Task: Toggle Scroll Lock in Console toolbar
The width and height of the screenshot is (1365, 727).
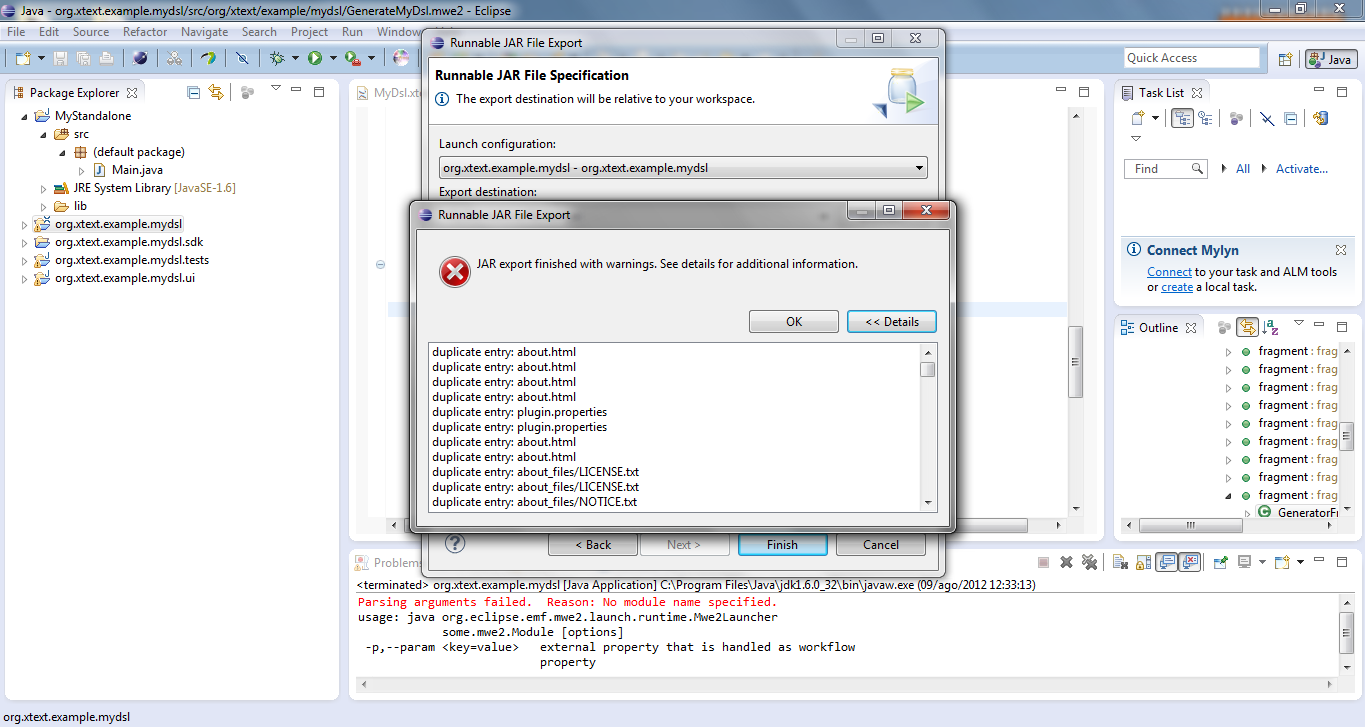Action: pyautogui.click(x=1144, y=563)
